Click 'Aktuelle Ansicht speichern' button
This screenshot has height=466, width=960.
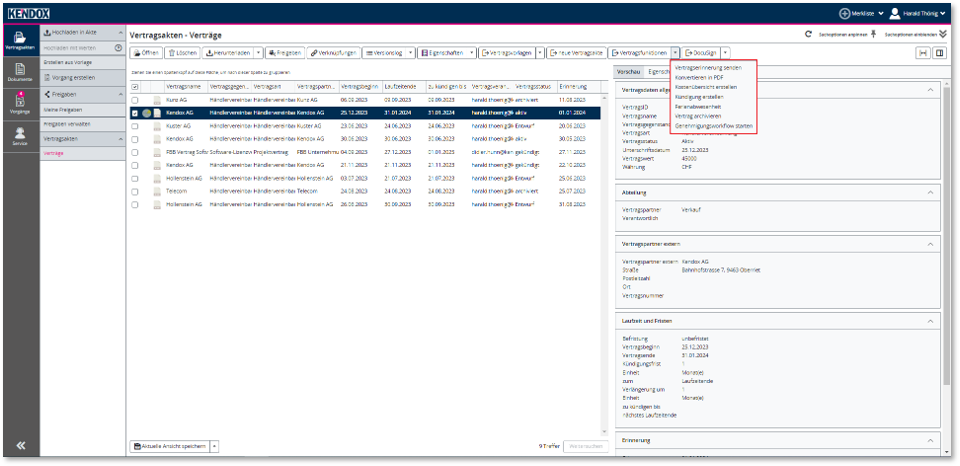[170, 446]
